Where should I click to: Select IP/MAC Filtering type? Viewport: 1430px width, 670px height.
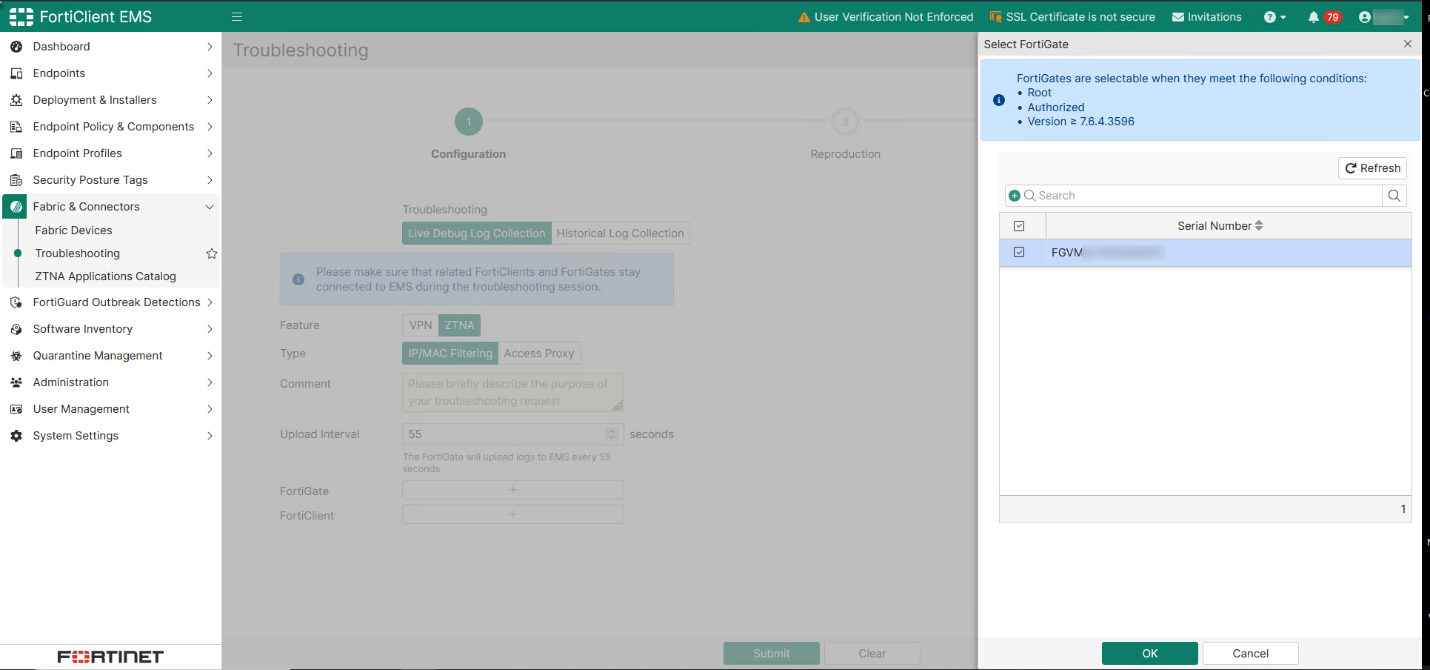[x=450, y=353]
